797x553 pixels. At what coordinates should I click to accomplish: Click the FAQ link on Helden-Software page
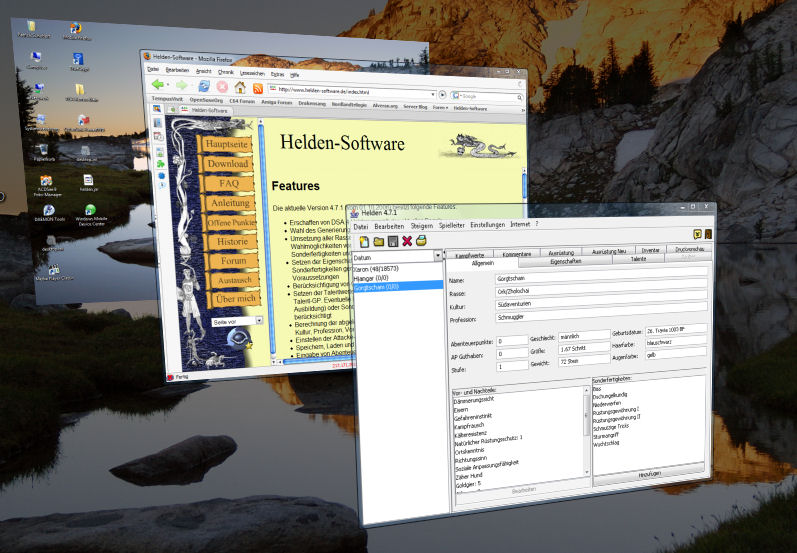coord(229,183)
